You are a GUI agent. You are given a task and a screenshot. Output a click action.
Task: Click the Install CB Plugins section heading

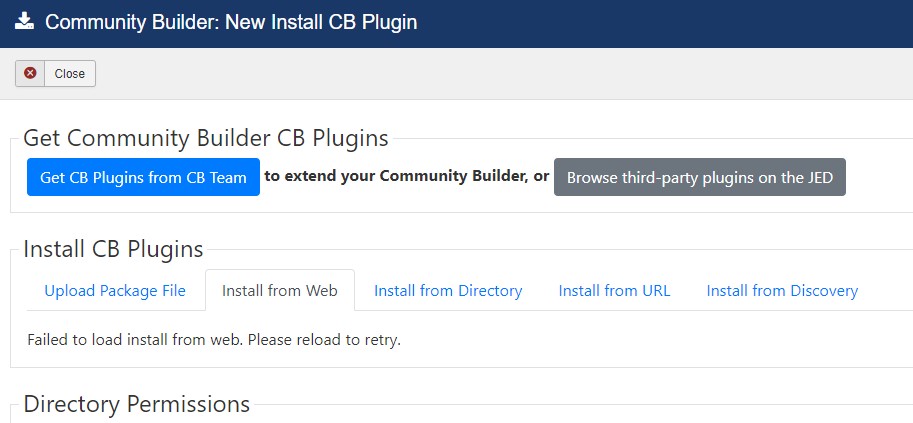click(x=114, y=249)
